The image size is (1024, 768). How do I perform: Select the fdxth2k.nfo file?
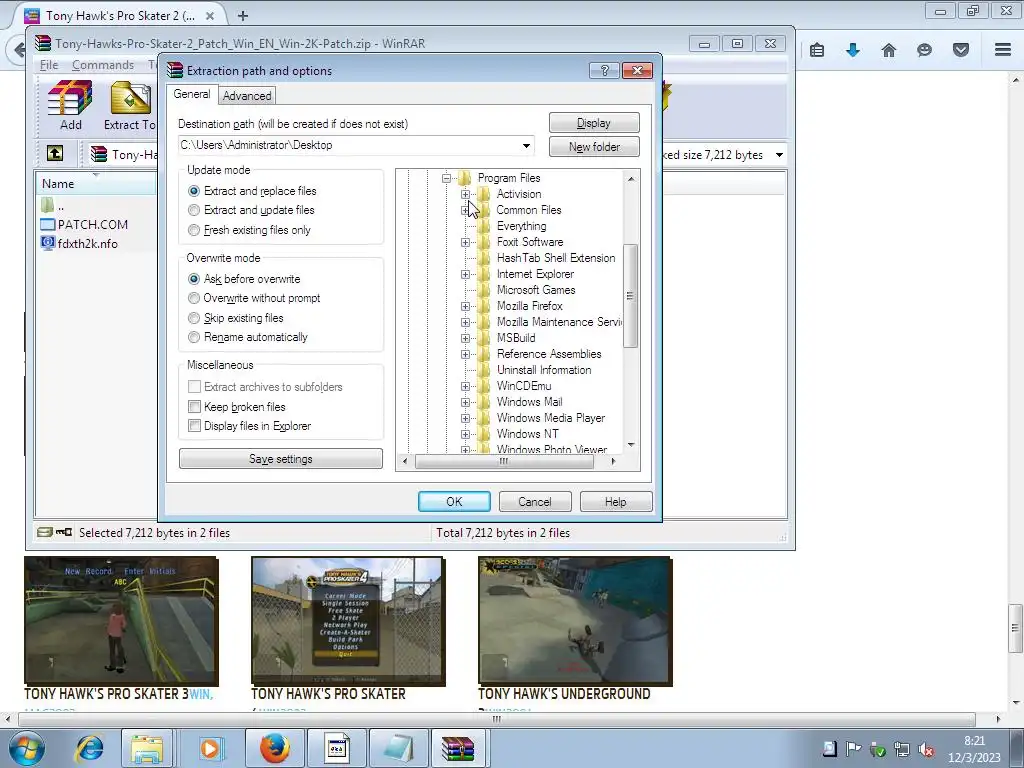(x=80, y=244)
